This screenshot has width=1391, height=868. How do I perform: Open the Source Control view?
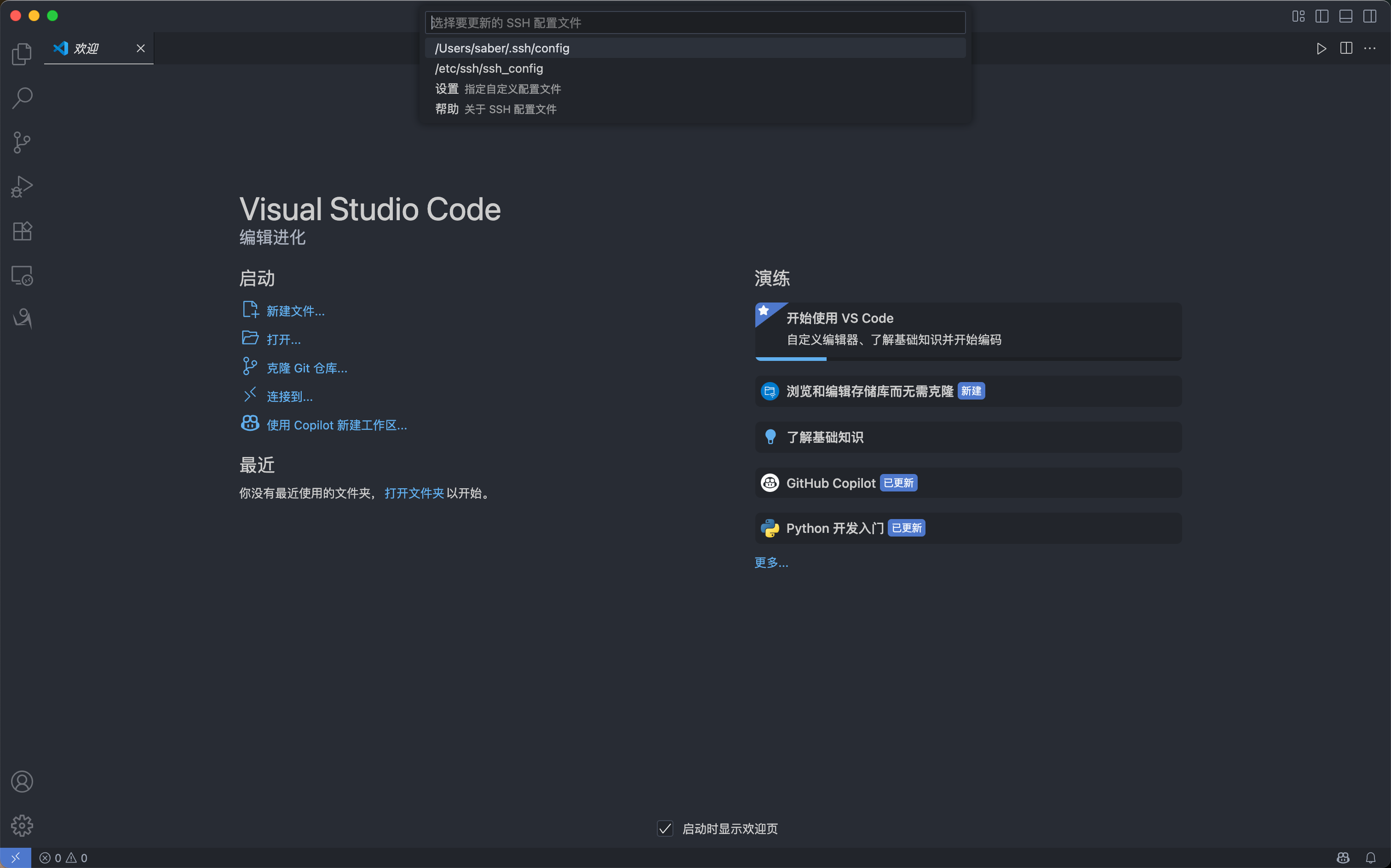tap(22, 143)
